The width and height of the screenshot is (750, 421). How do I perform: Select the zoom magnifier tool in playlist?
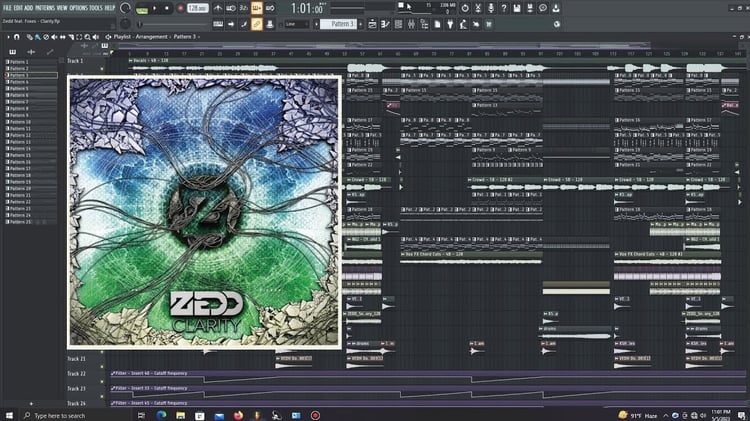(x=88, y=37)
